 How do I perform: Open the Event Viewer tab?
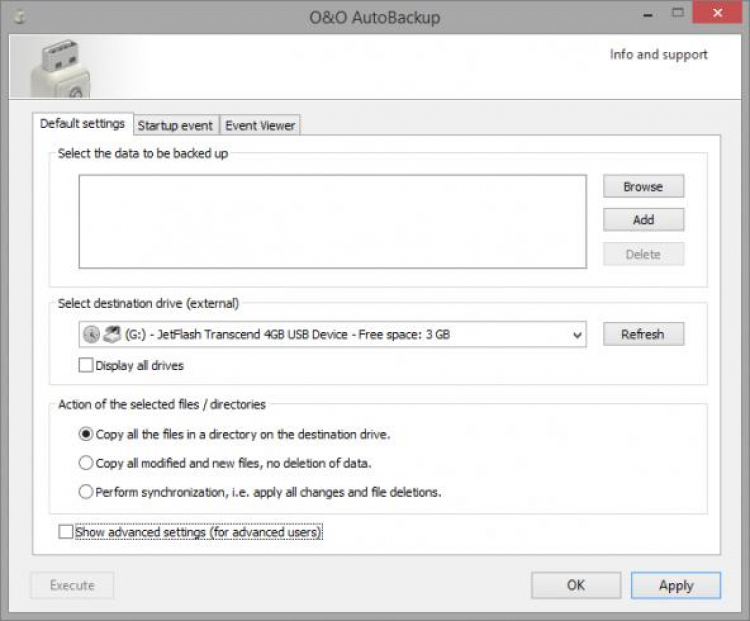point(260,125)
